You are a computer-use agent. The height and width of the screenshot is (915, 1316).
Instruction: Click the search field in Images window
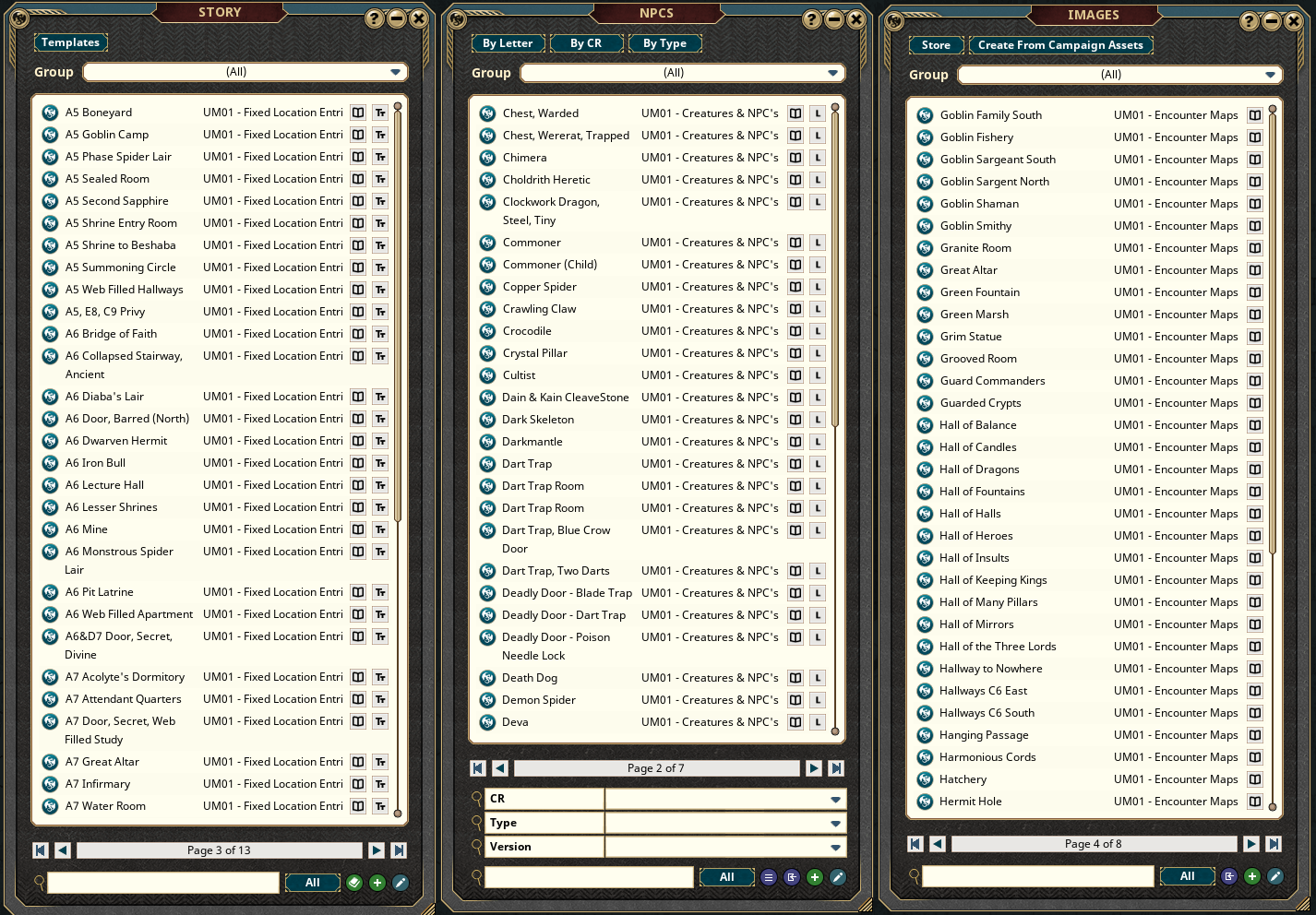[x=1037, y=876]
